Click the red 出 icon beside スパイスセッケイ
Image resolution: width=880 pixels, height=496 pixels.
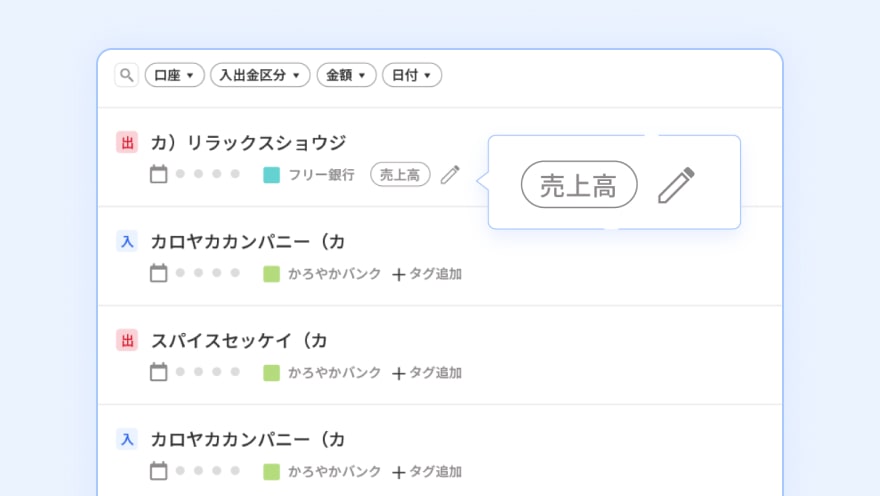pyautogui.click(x=127, y=340)
